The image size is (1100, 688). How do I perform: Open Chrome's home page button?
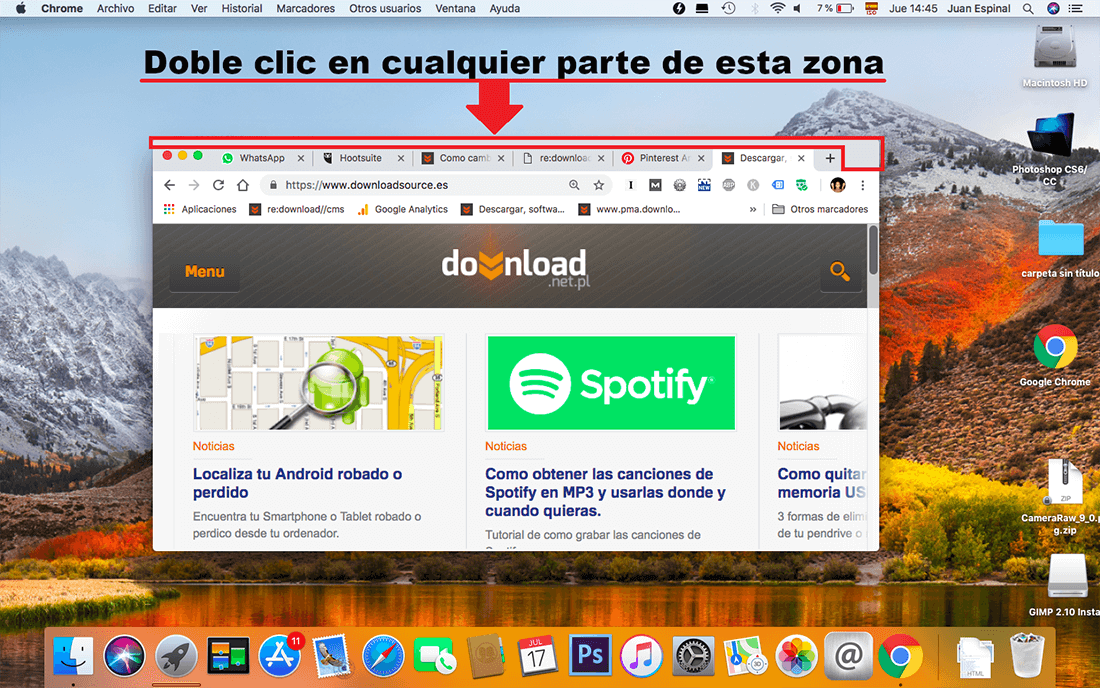243,185
